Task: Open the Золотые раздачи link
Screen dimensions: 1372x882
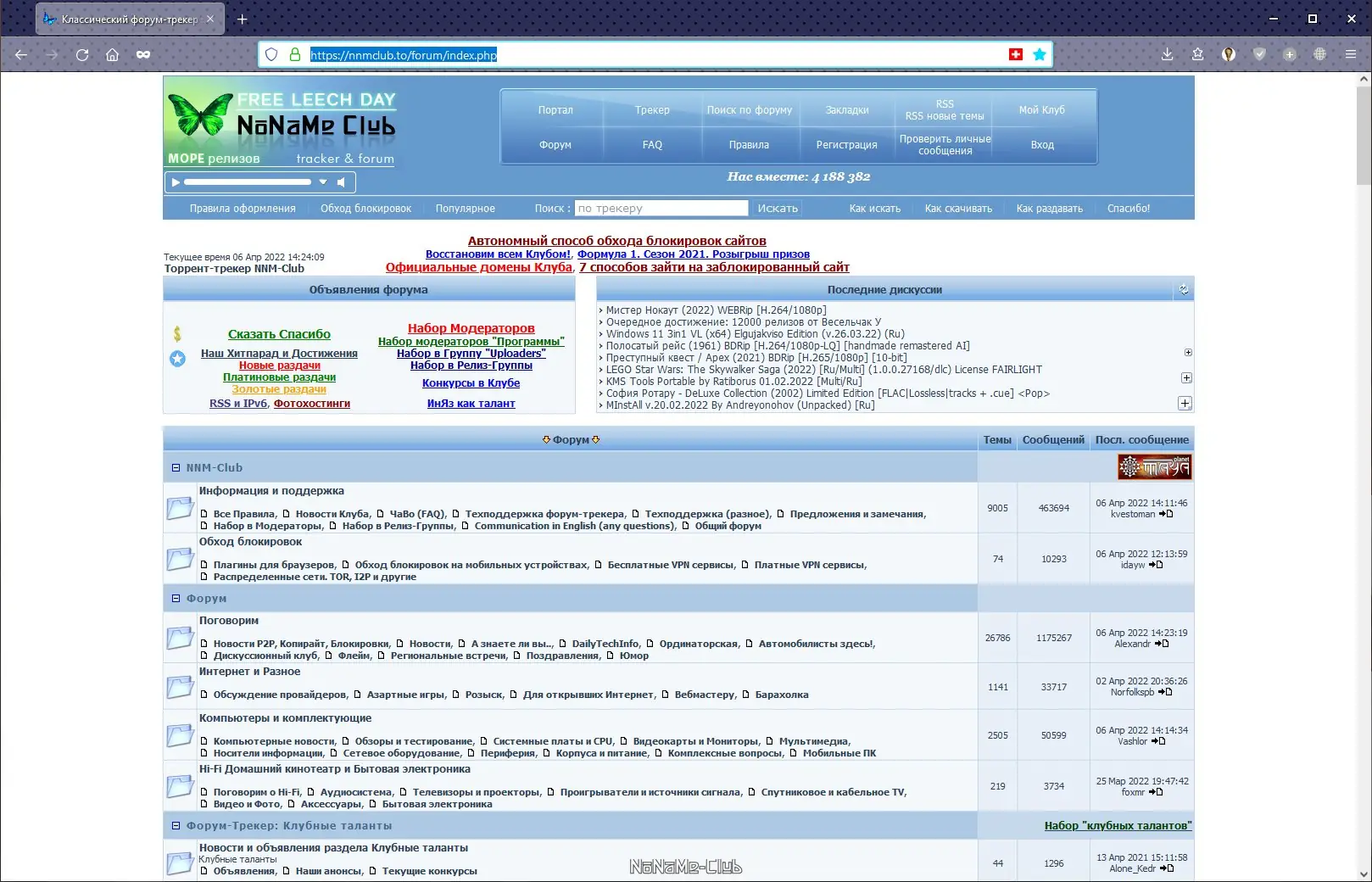Action: pyautogui.click(x=279, y=389)
